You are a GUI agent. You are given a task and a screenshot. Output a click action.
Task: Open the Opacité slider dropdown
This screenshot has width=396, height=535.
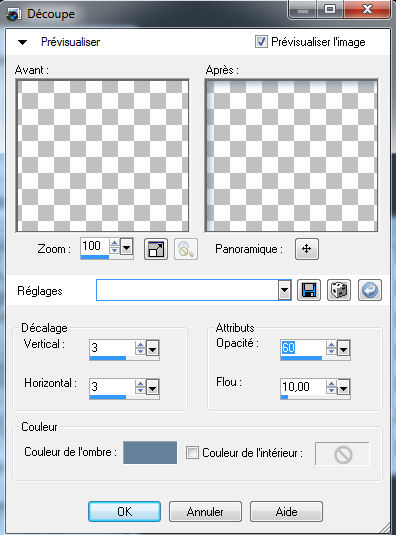coord(343,349)
